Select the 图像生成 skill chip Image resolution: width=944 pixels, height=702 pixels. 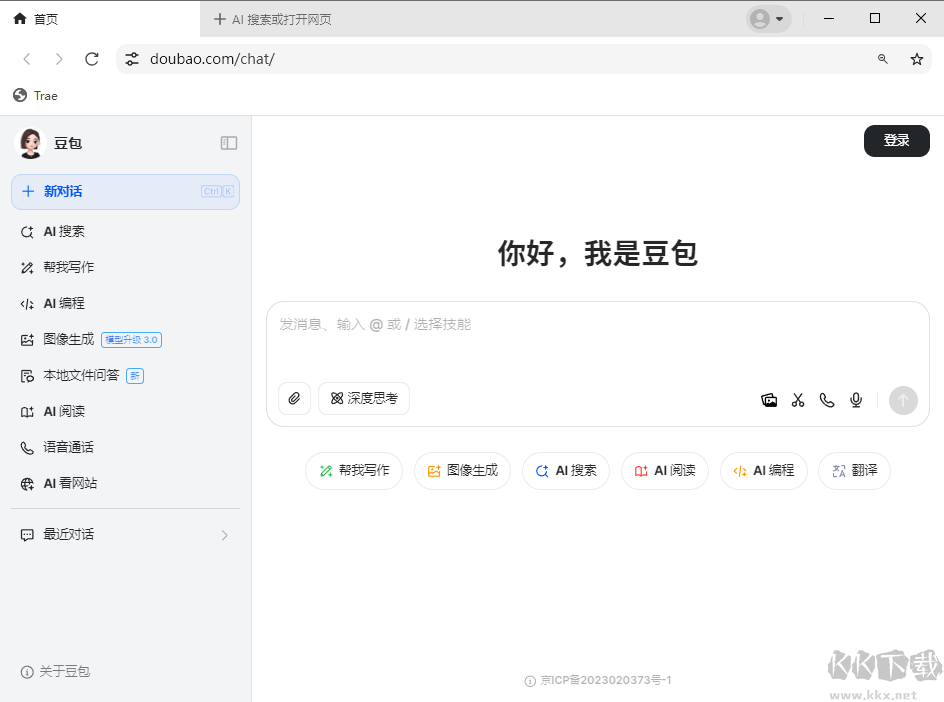pyautogui.click(x=462, y=471)
